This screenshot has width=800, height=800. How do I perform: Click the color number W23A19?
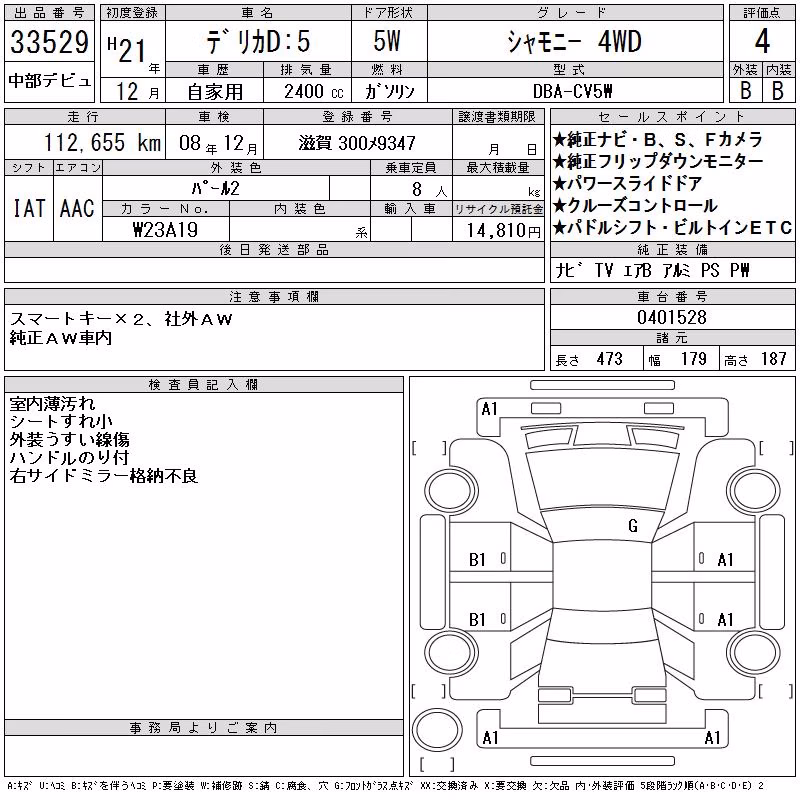click(165, 230)
